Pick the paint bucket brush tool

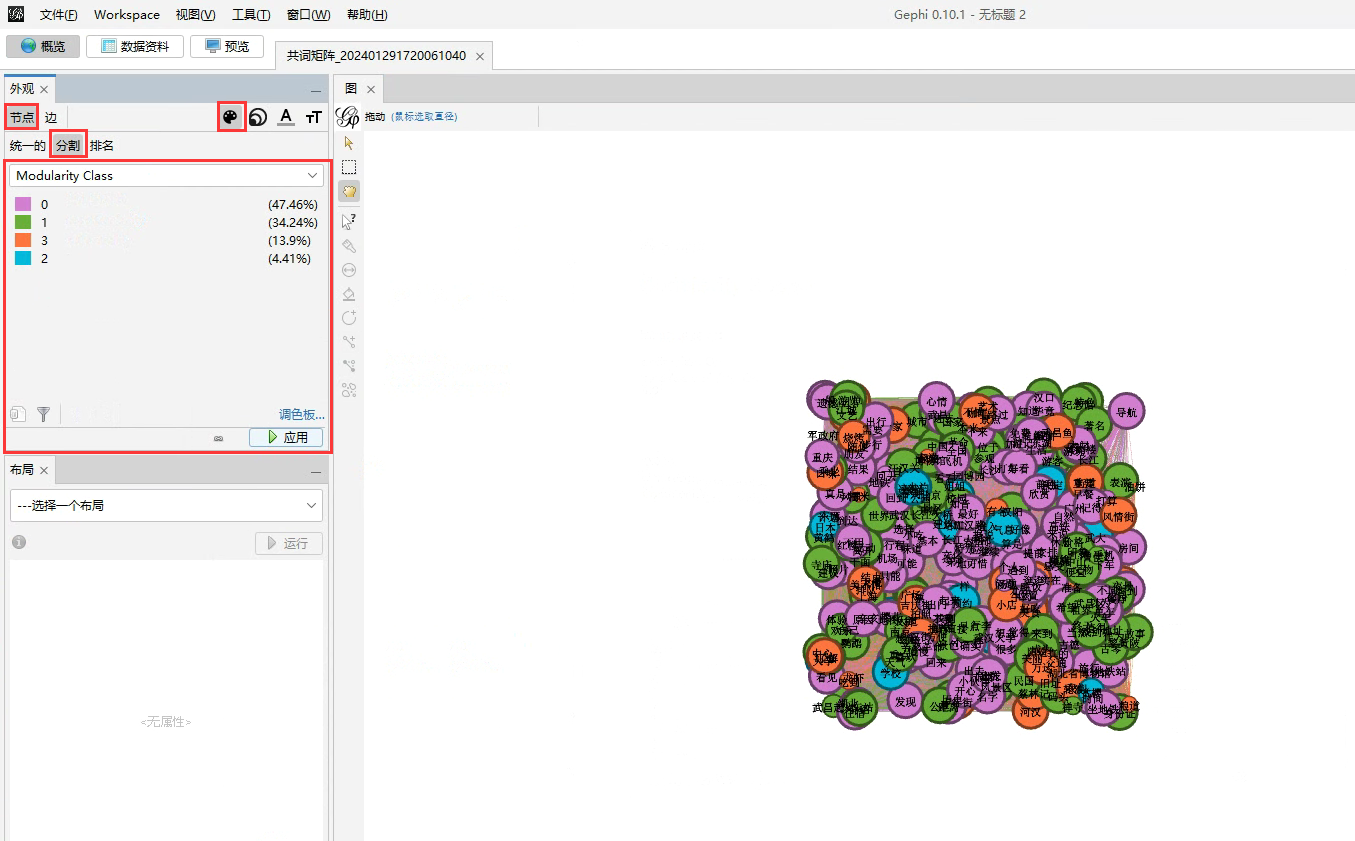[x=349, y=294]
